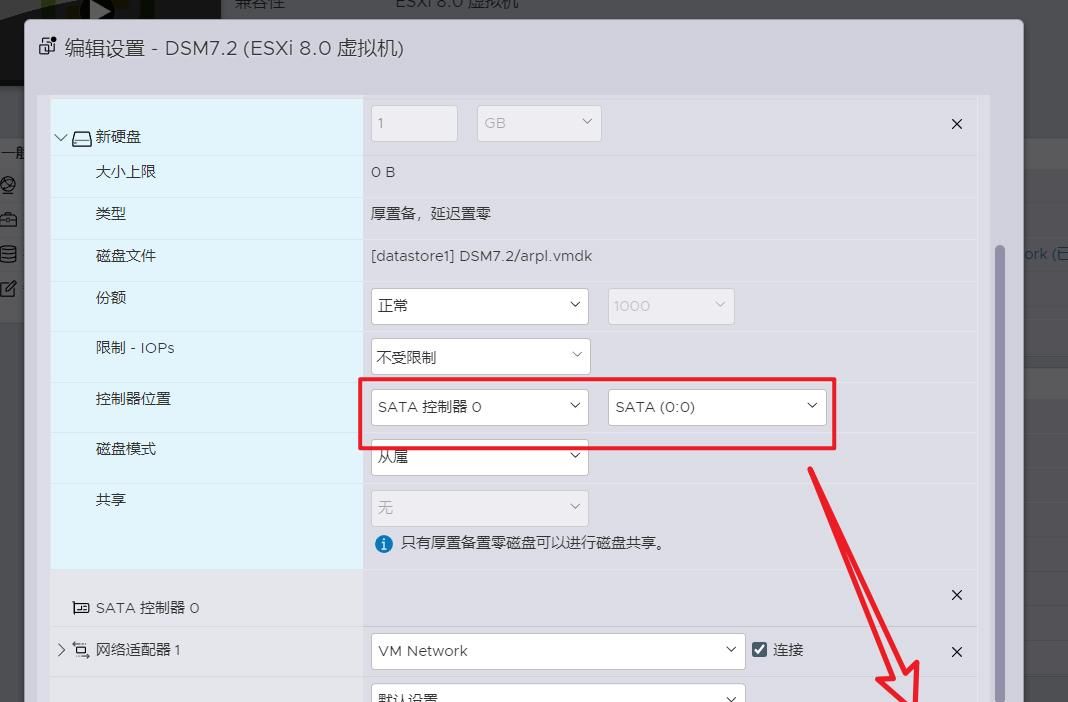The width and height of the screenshot is (1068, 702).
Task: Open the 份额 正常 dropdown
Action: coord(479,306)
